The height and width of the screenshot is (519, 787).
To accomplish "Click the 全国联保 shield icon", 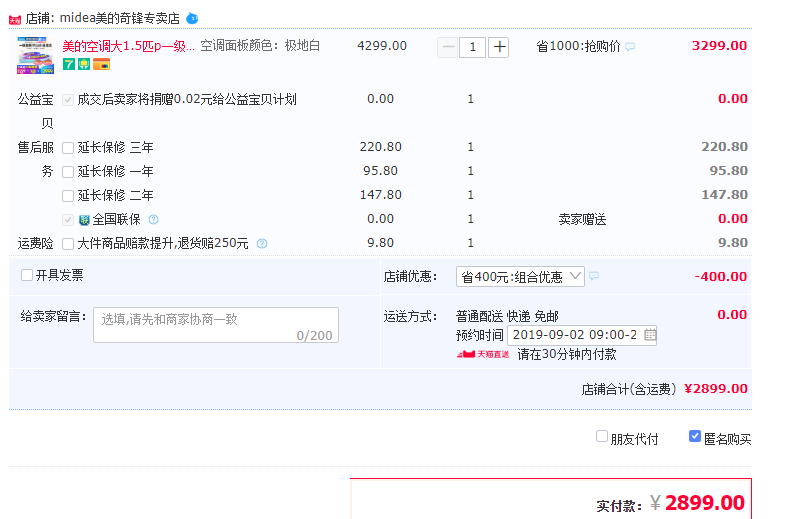I will (84, 220).
